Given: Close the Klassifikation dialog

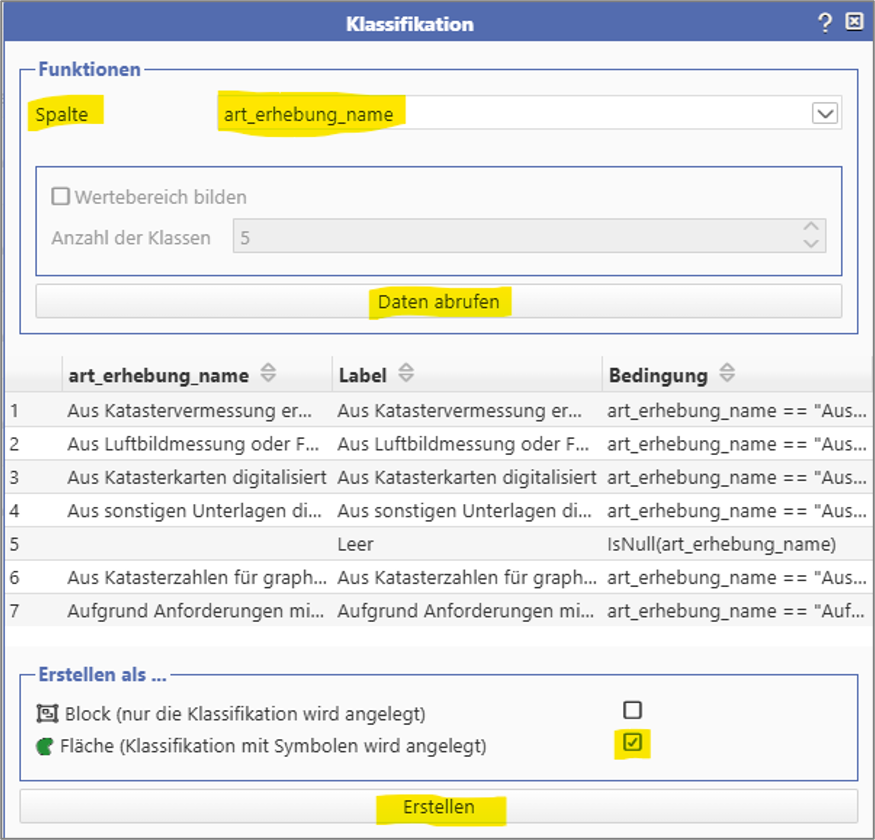Looking at the screenshot, I should tap(854, 22).
